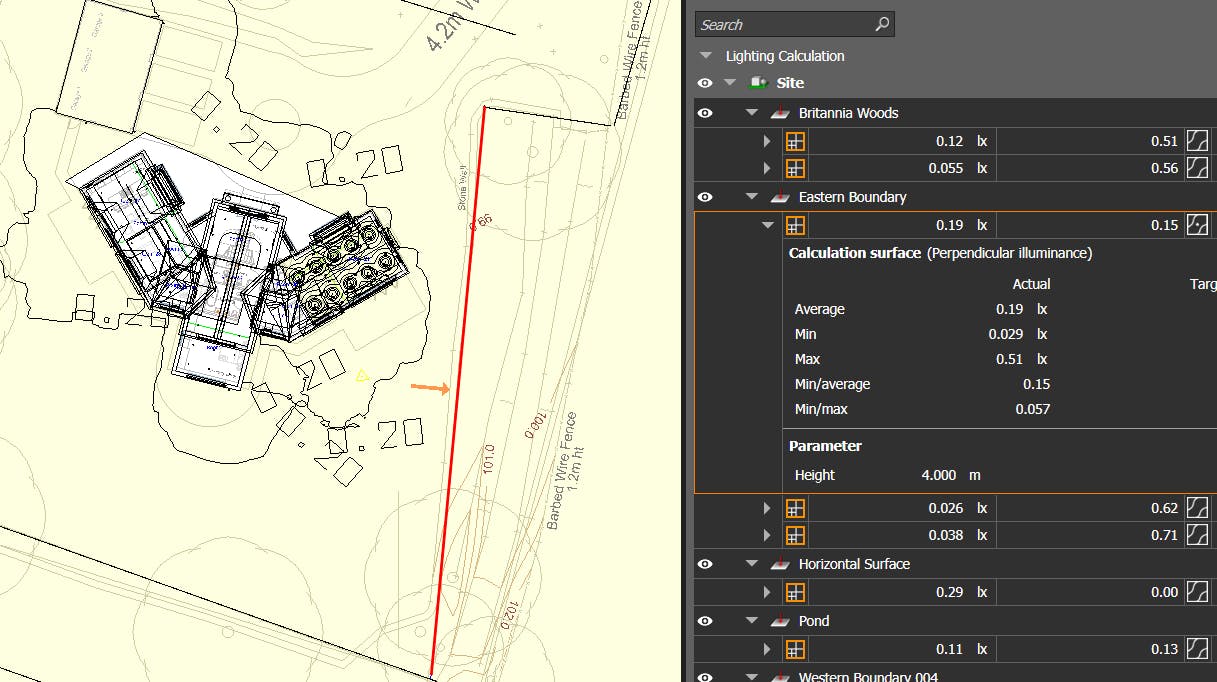Viewport: 1217px width, 682px height.
Task: Click the Eastern Boundary surface icon
Action: tap(781, 197)
